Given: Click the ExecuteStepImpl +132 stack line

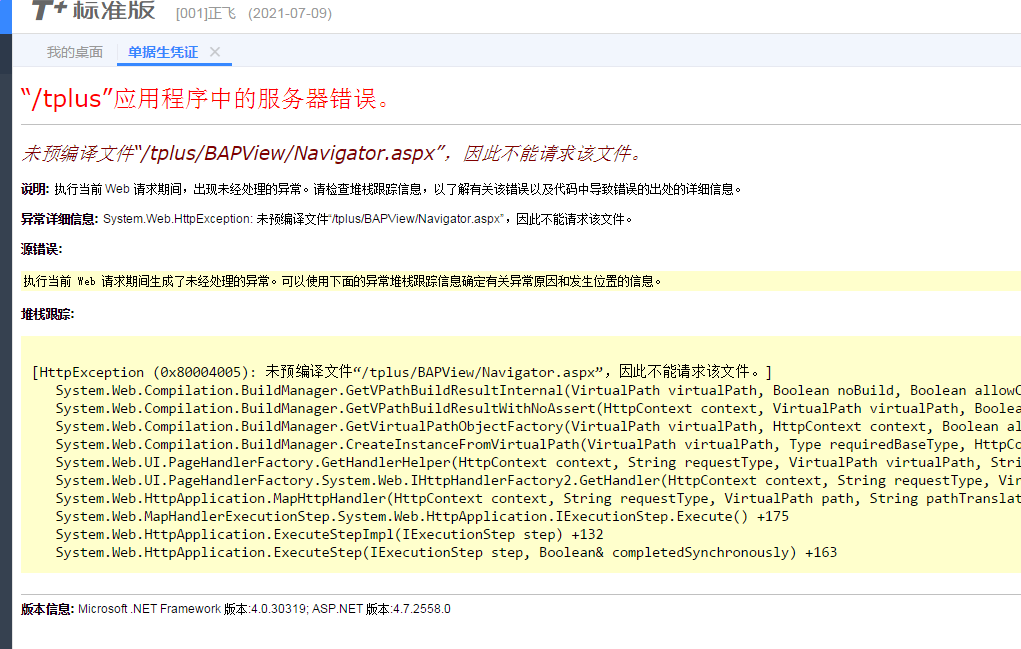Looking at the screenshot, I should [x=329, y=534].
